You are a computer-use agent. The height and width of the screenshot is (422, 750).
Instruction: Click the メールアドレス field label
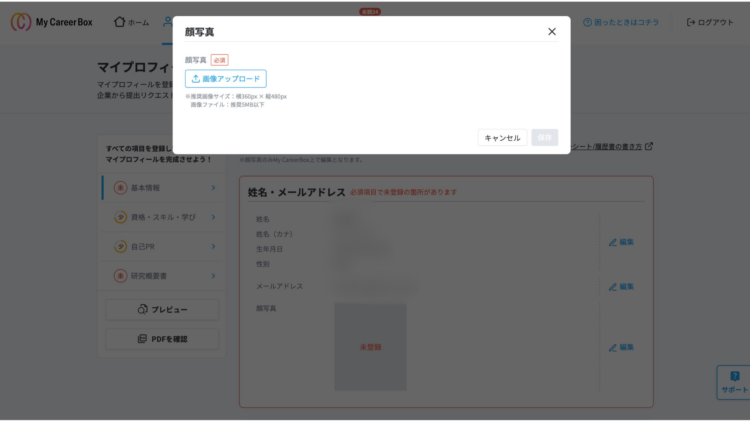(279, 286)
